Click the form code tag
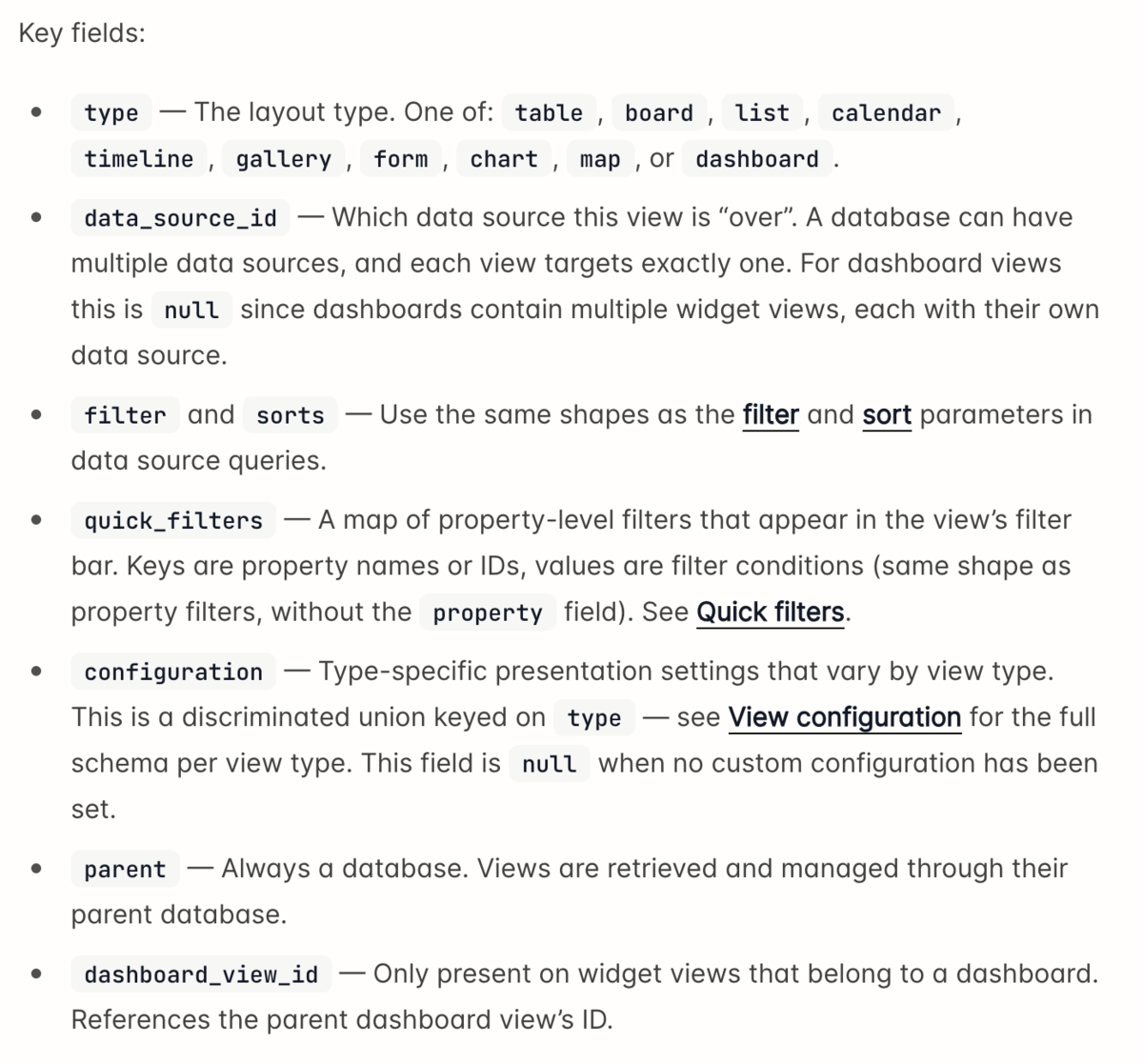The image size is (1143, 1064). [x=401, y=158]
